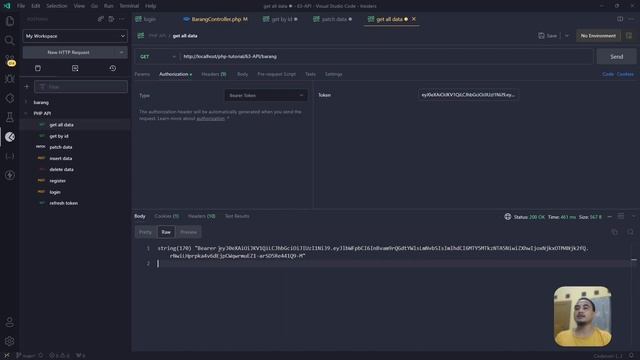This screenshot has width=640, height=360.
Task: Open dropdown arrow next to New HTTP Request
Action: (x=121, y=52)
